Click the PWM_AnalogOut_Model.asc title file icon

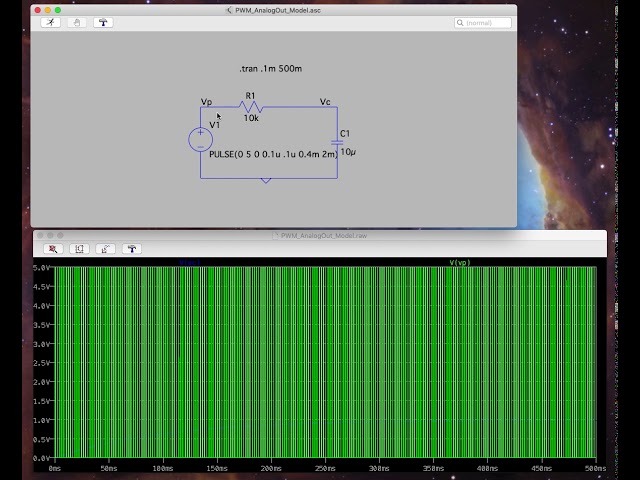pyautogui.click(x=229, y=10)
